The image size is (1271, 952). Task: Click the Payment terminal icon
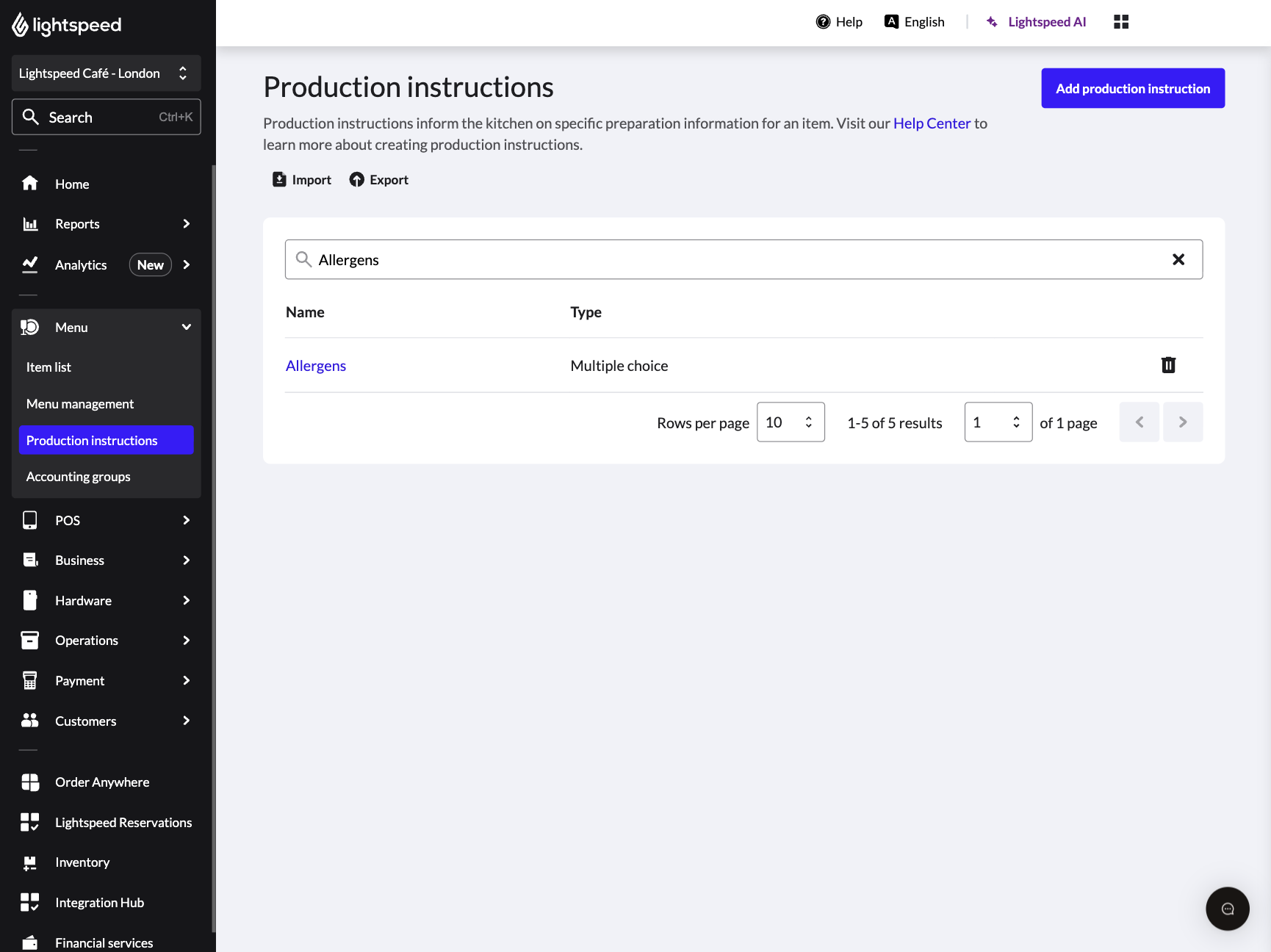click(x=30, y=680)
